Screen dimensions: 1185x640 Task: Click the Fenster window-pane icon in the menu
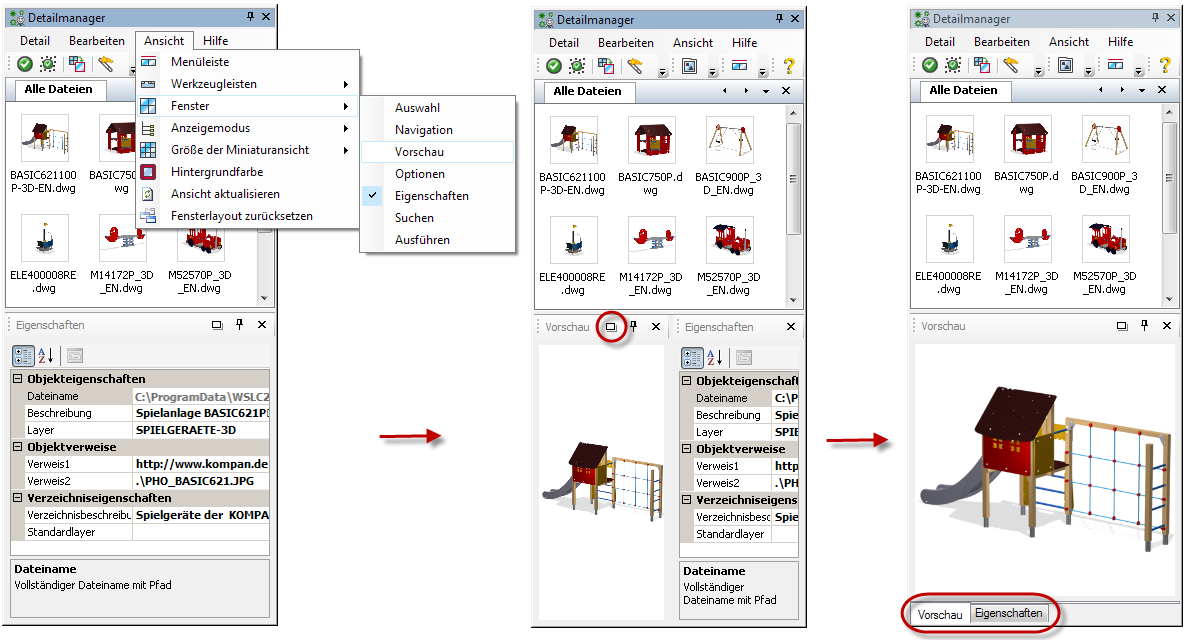(x=148, y=106)
